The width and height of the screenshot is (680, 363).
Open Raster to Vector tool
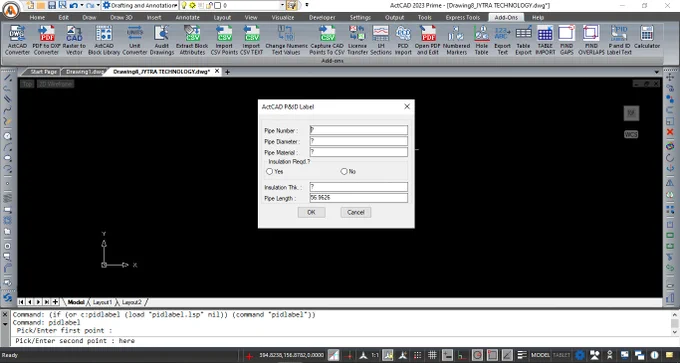tap(74, 40)
